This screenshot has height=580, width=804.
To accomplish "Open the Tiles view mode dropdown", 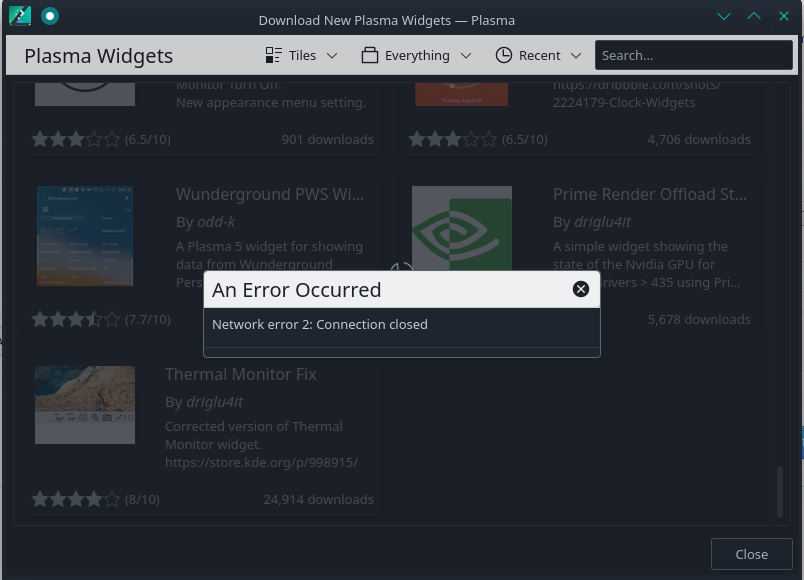I will pos(302,55).
